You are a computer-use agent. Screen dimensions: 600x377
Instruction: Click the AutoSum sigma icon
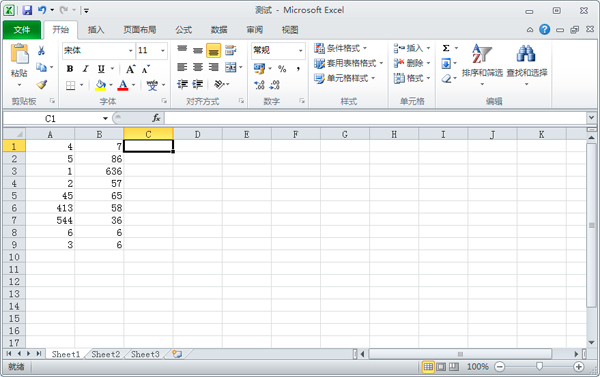(x=446, y=48)
